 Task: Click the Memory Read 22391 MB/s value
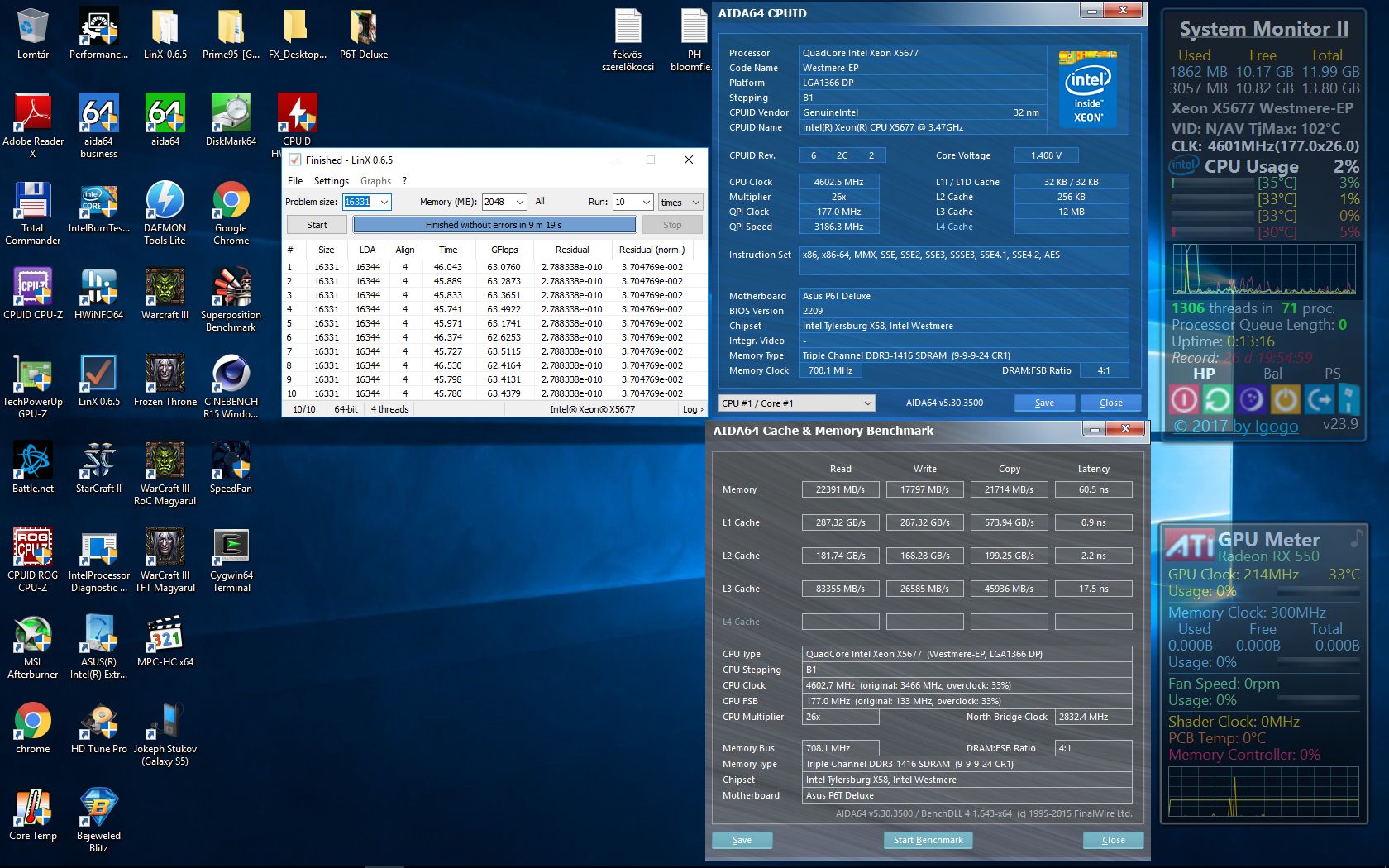tap(840, 489)
